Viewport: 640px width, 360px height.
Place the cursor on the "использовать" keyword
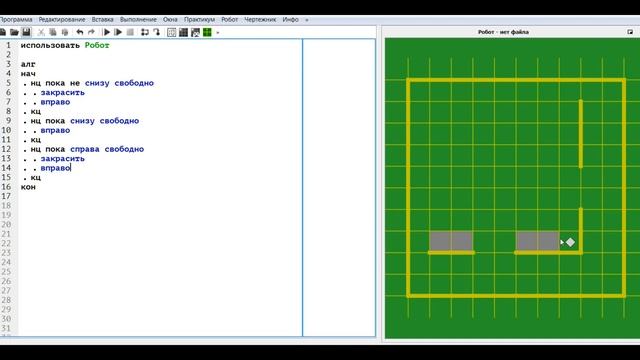[50, 45]
